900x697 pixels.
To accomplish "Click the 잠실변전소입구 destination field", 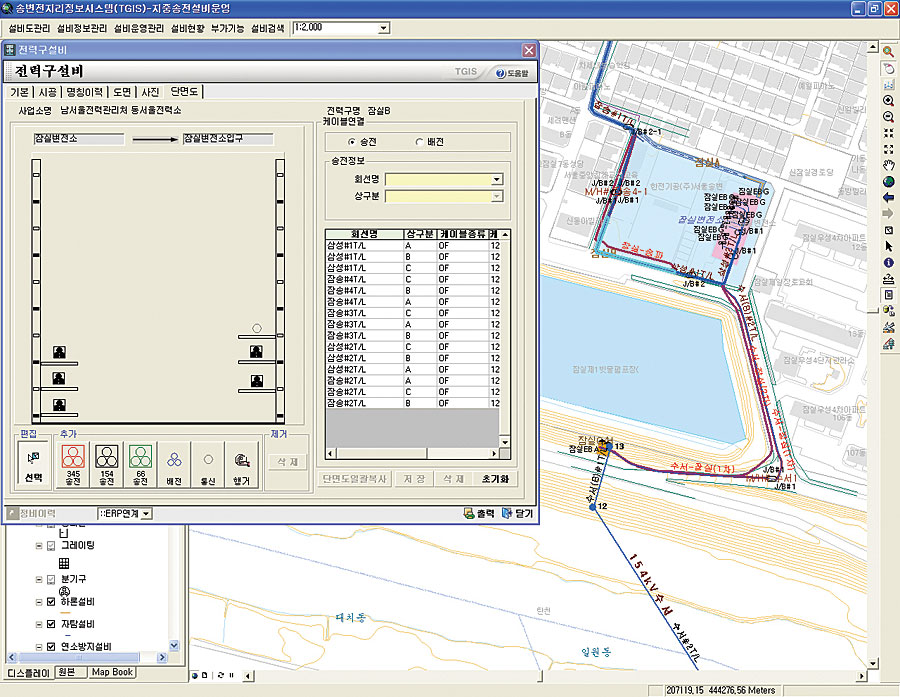I will pos(228,139).
